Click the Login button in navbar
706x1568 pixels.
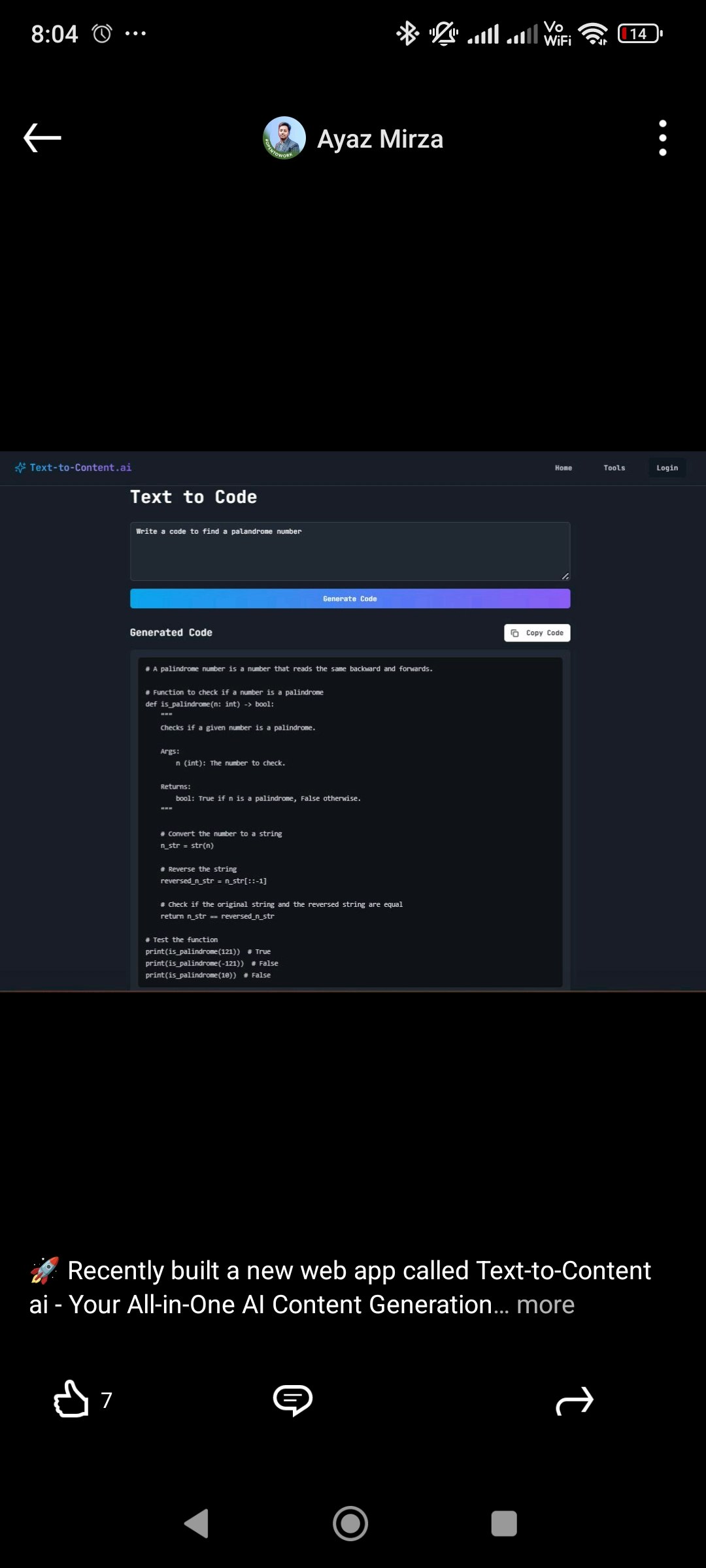667,468
